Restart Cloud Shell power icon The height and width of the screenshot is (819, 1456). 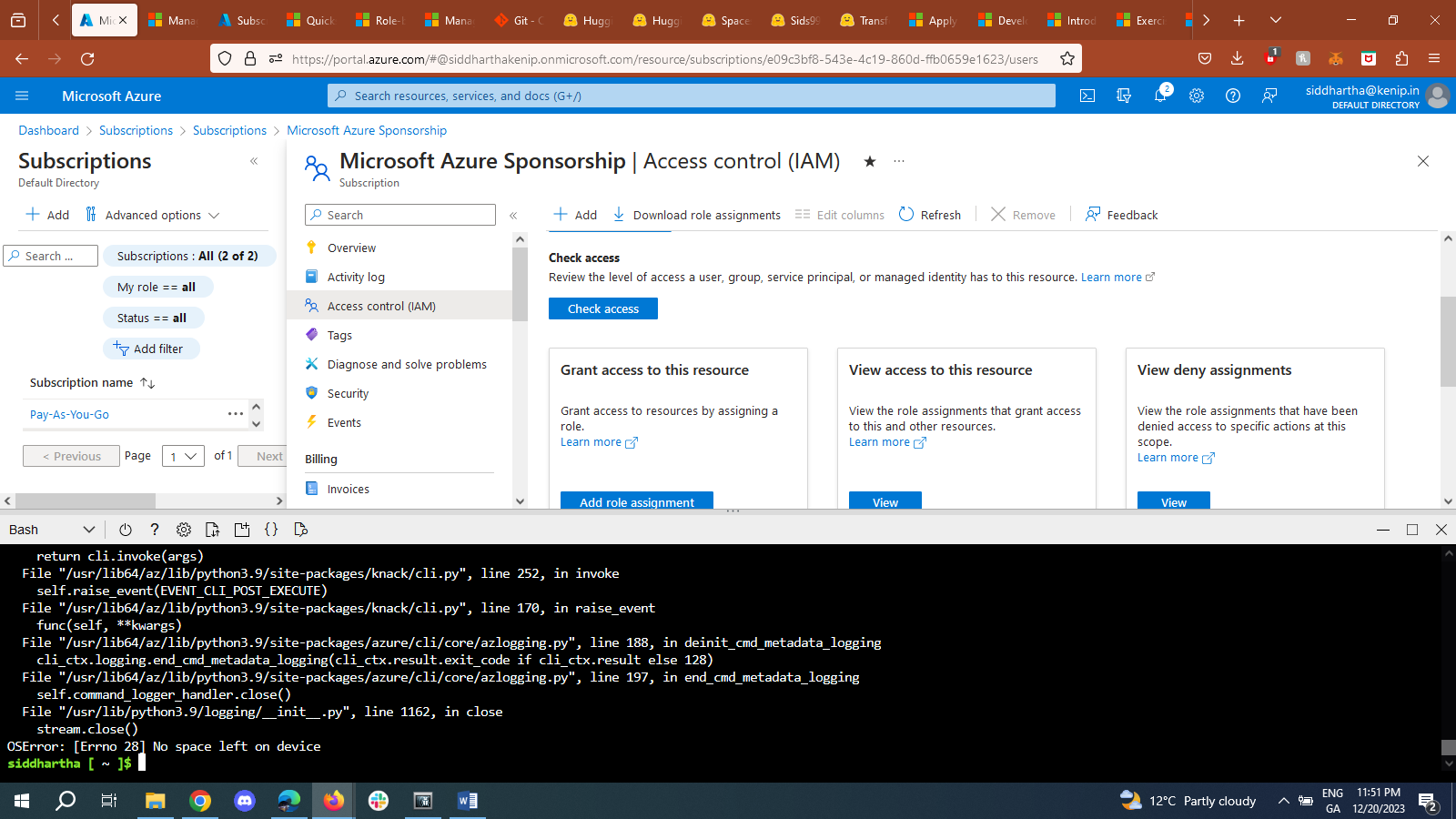[x=126, y=530]
